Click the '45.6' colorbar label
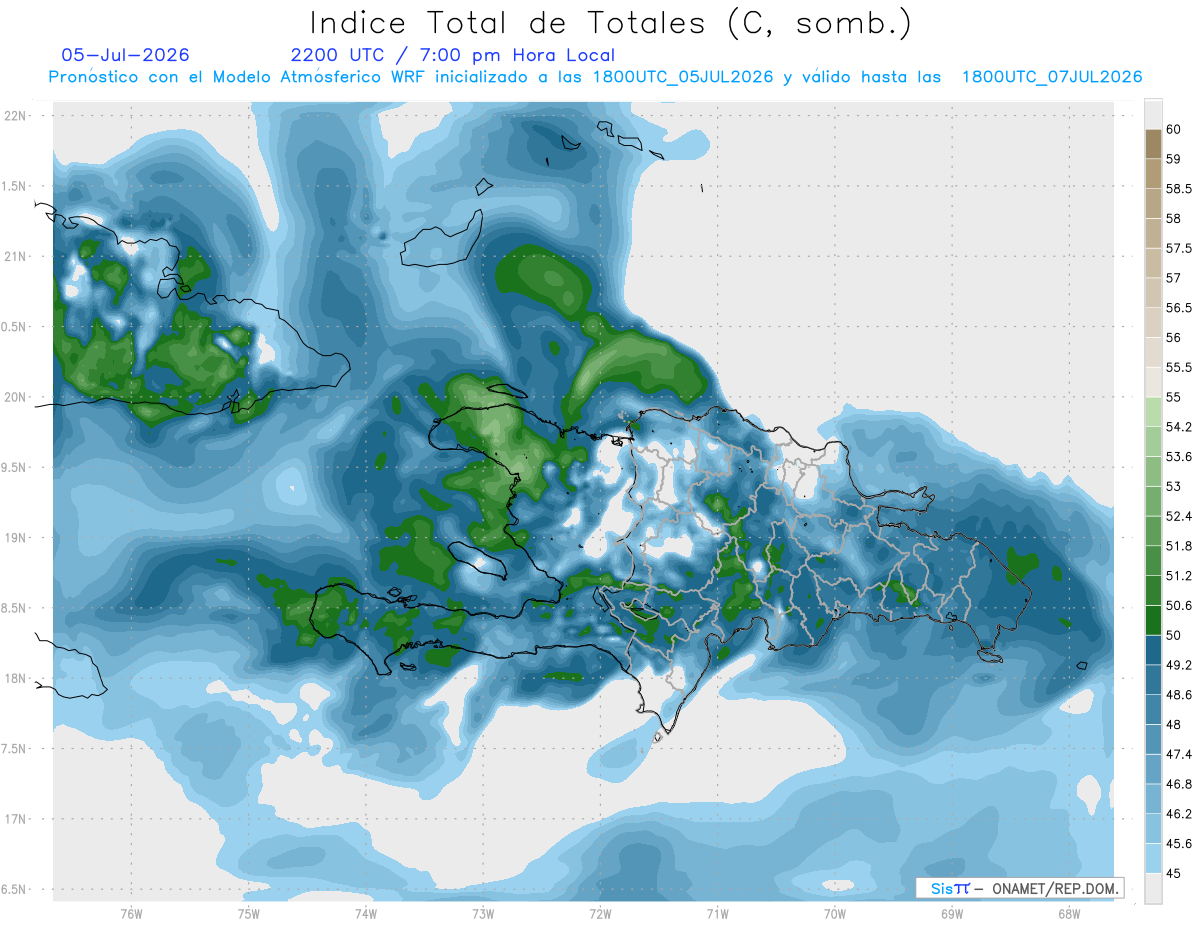 coord(1179,843)
